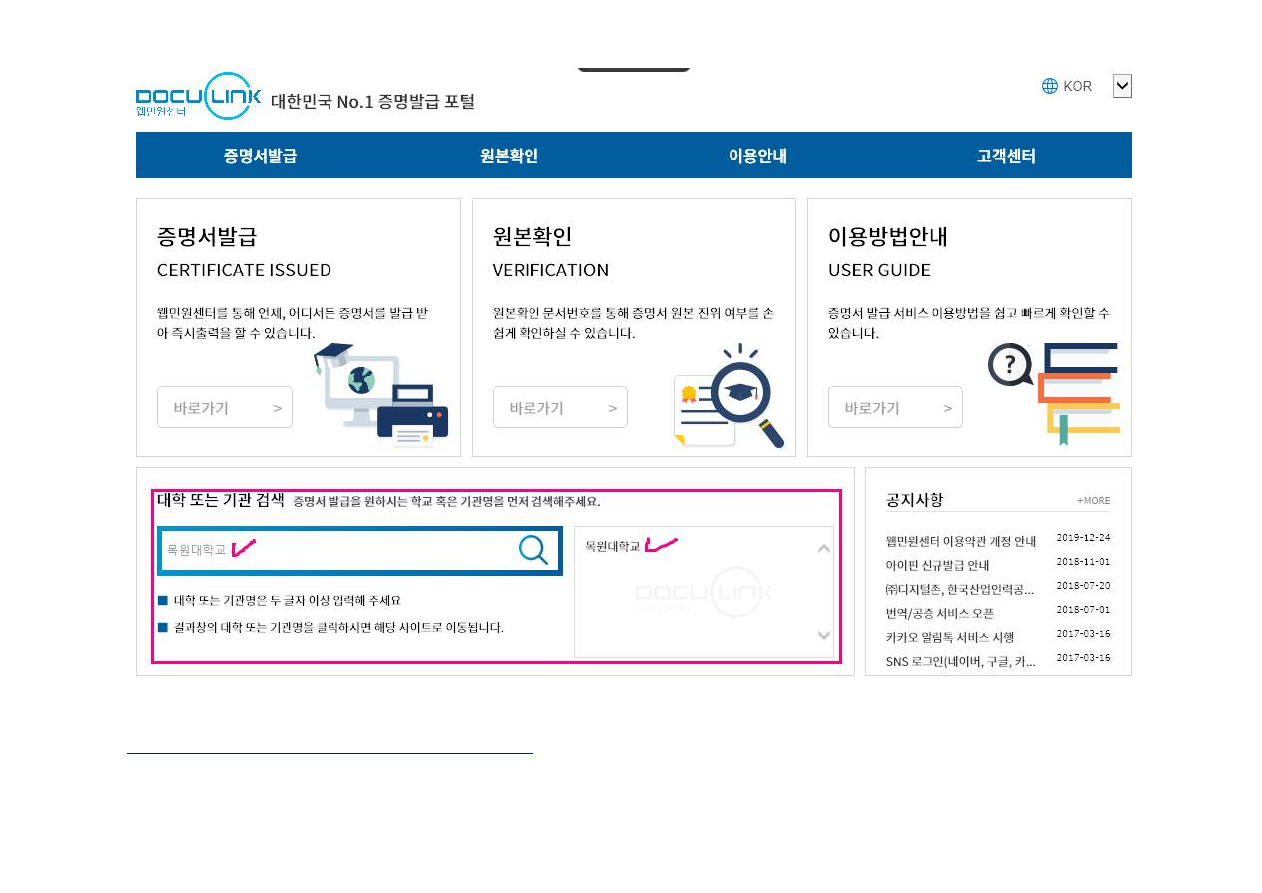Screen dimensions: 1262x893
Task: Click the magnifying glass search icon
Action: (x=533, y=550)
